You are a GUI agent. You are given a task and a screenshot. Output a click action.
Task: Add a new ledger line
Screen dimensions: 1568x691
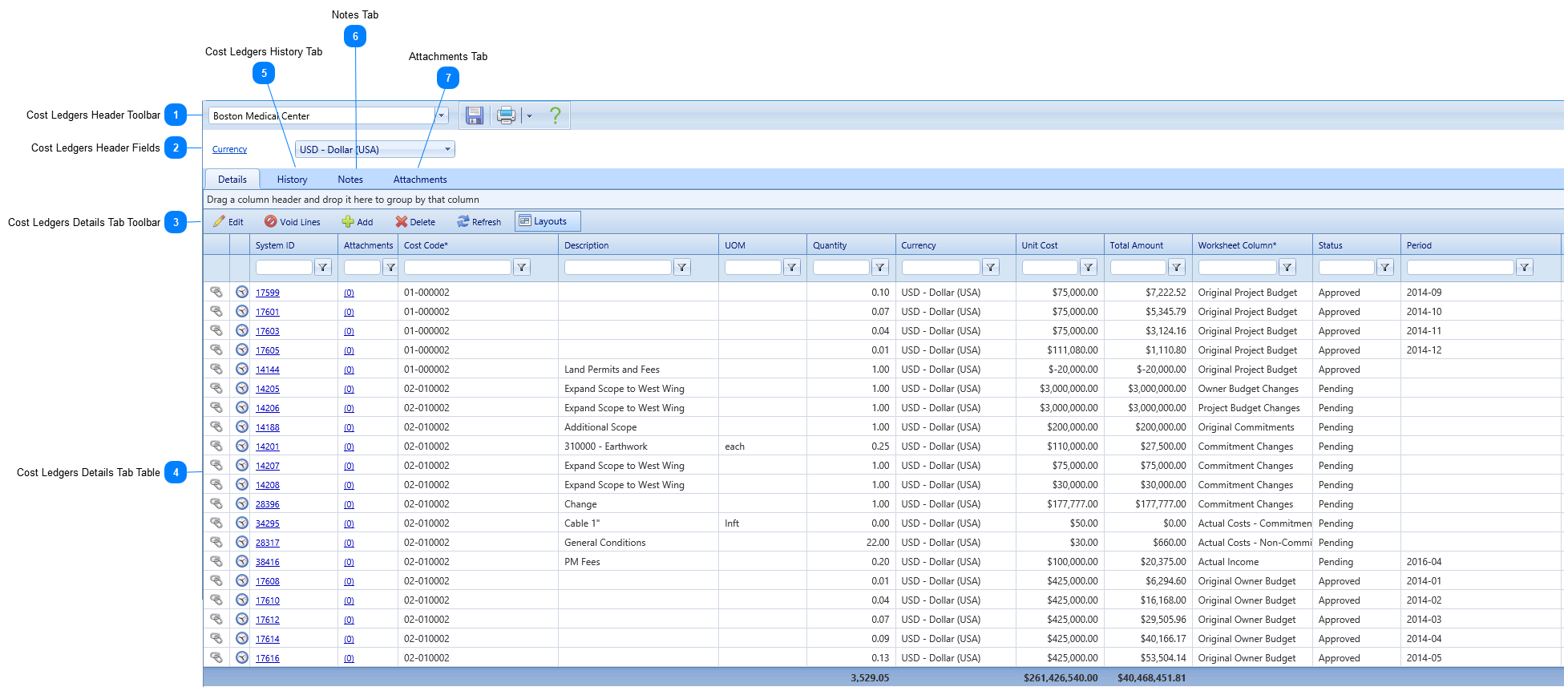click(358, 222)
